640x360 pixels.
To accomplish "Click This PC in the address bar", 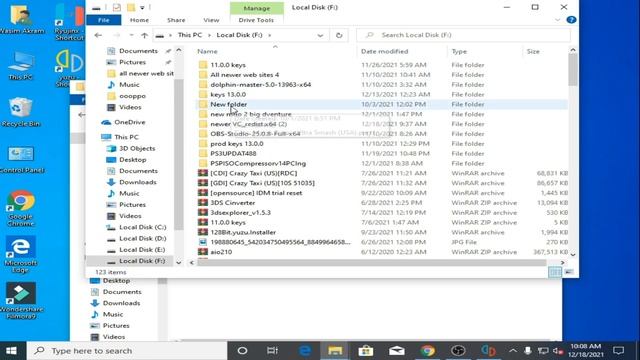I will [190, 35].
